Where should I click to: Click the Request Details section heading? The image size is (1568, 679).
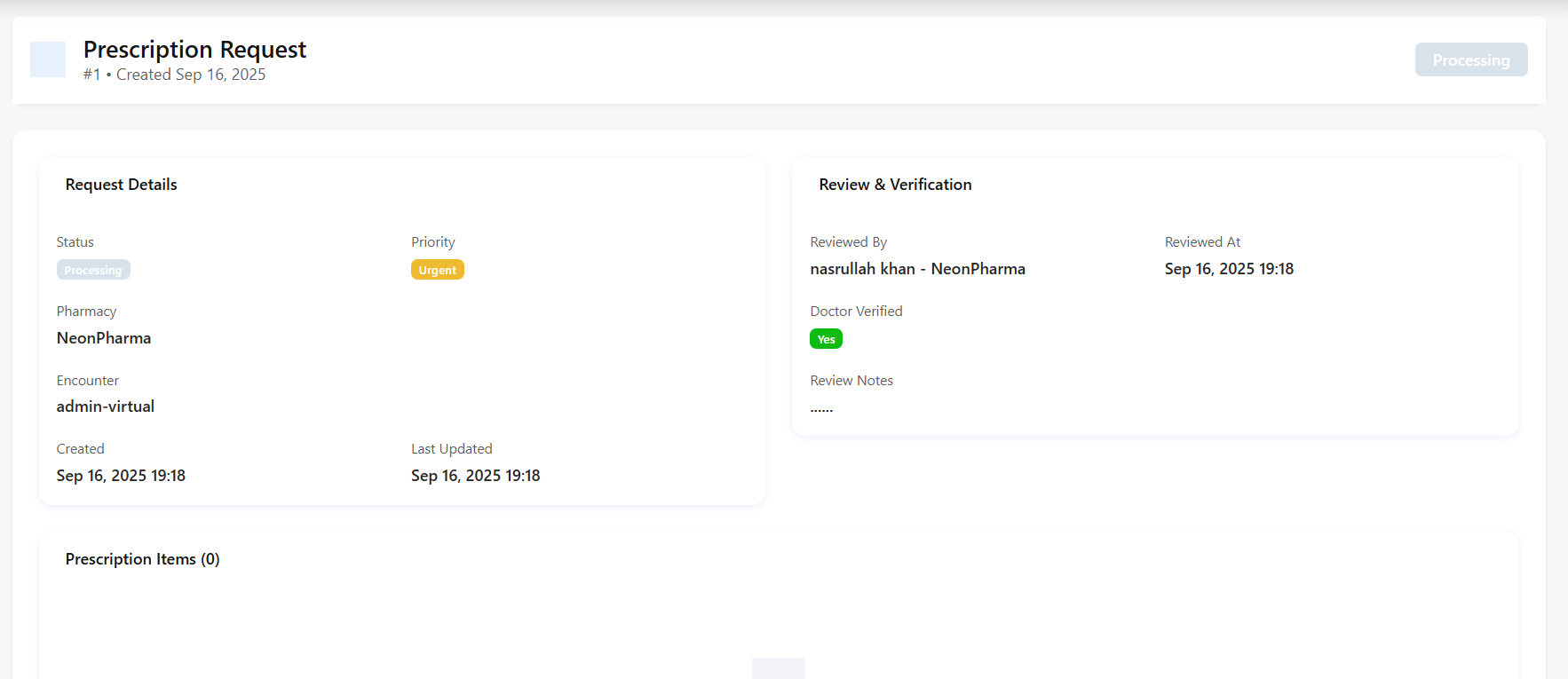pos(122,185)
